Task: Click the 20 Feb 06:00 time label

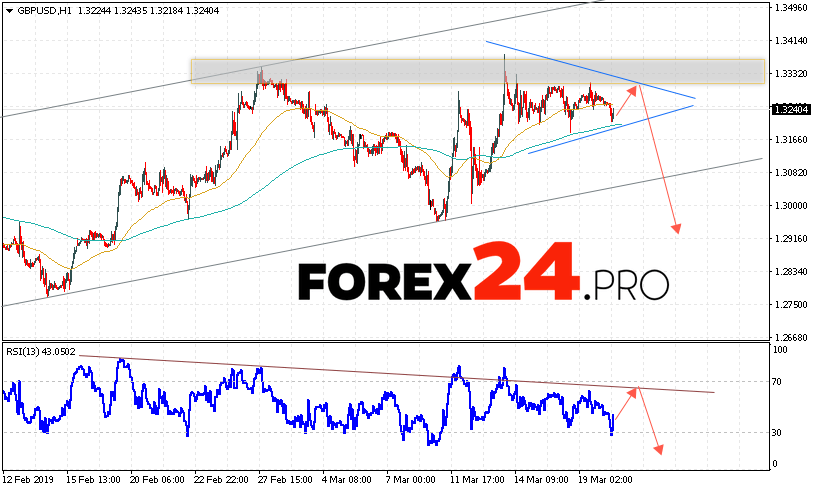Action: point(157,480)
